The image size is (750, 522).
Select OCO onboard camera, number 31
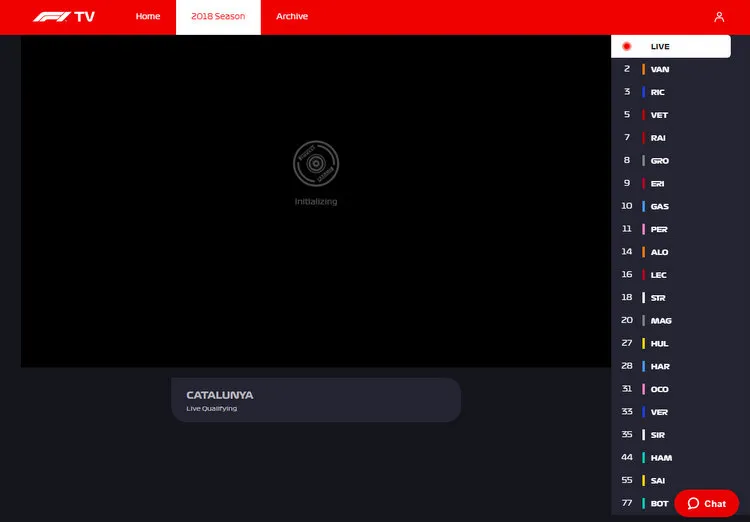[671, 389]
